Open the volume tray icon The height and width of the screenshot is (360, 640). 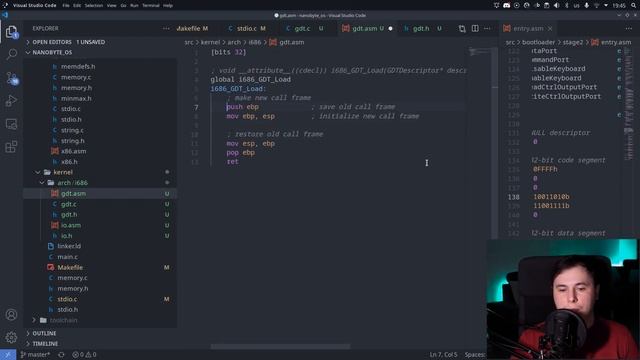click(x=556, y=5)
